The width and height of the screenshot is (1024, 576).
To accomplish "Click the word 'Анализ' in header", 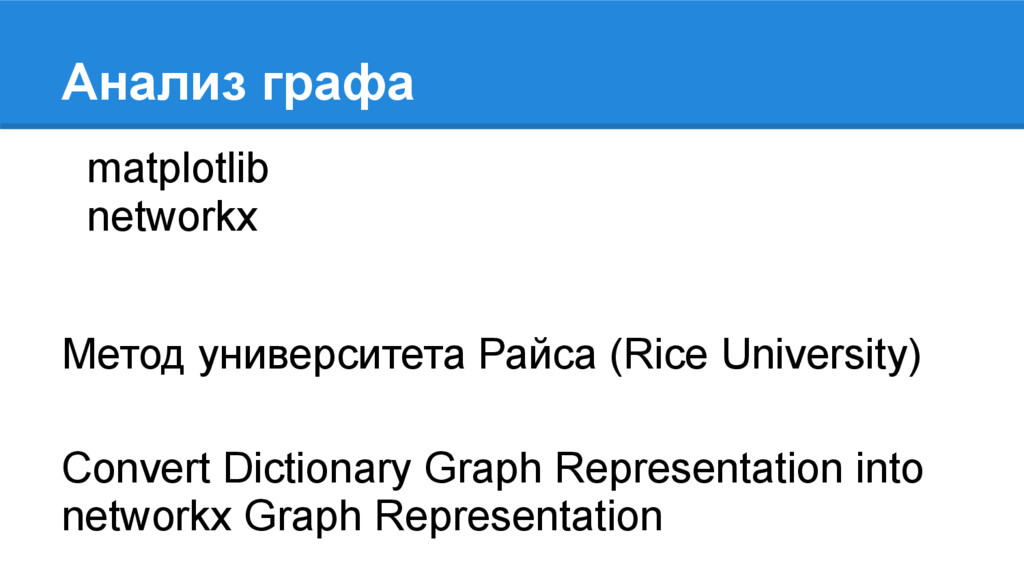I will click(154, 82).
